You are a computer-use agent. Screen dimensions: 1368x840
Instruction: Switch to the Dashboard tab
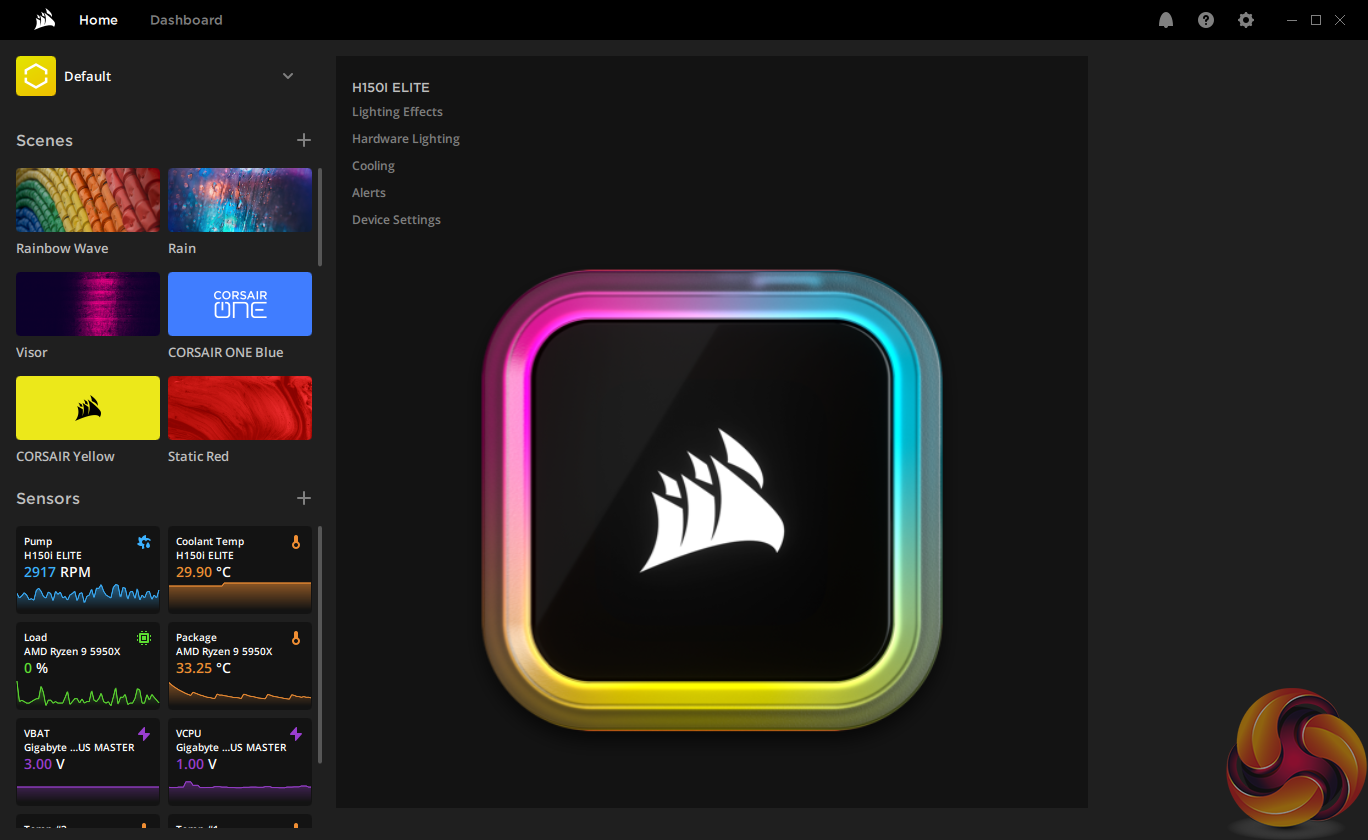186,20
